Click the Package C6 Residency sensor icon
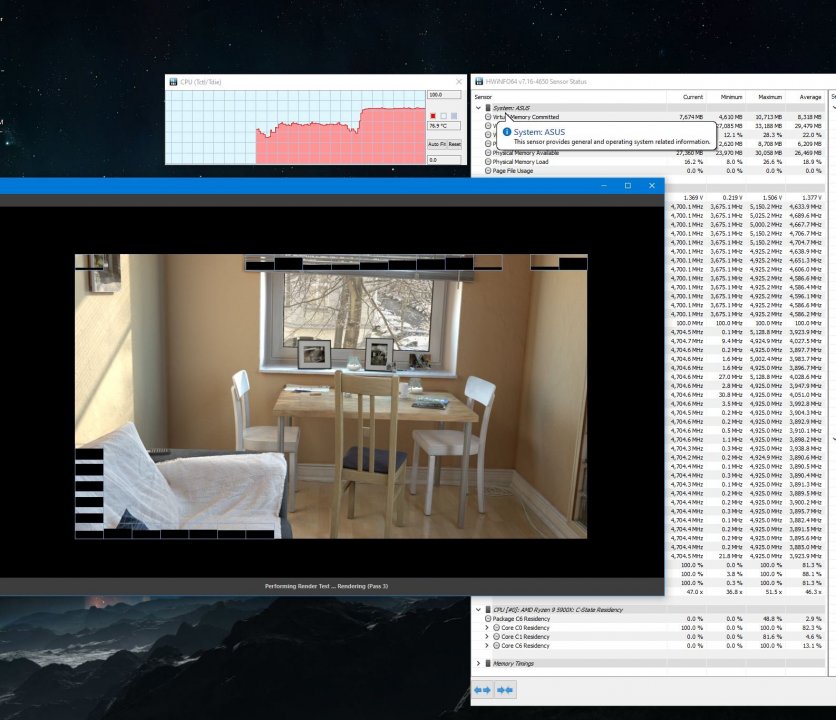836x720 pixels. click(x=488, y=619)
